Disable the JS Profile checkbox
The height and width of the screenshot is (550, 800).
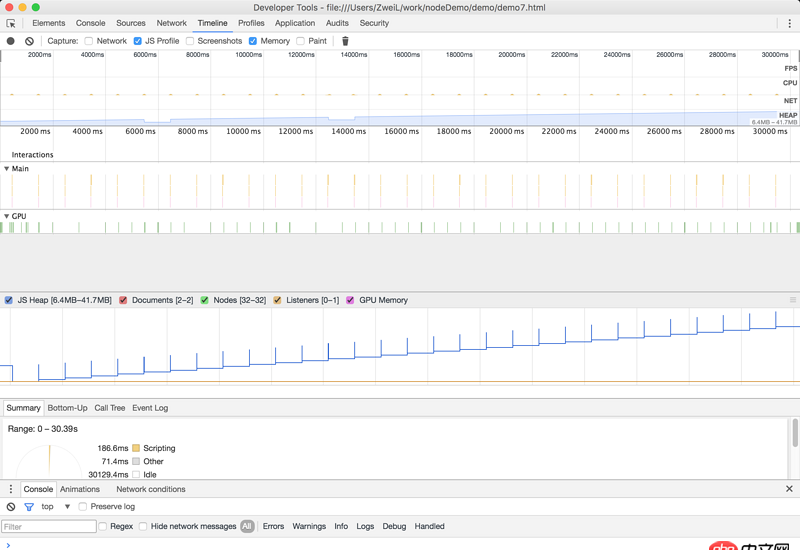point(138,41)
